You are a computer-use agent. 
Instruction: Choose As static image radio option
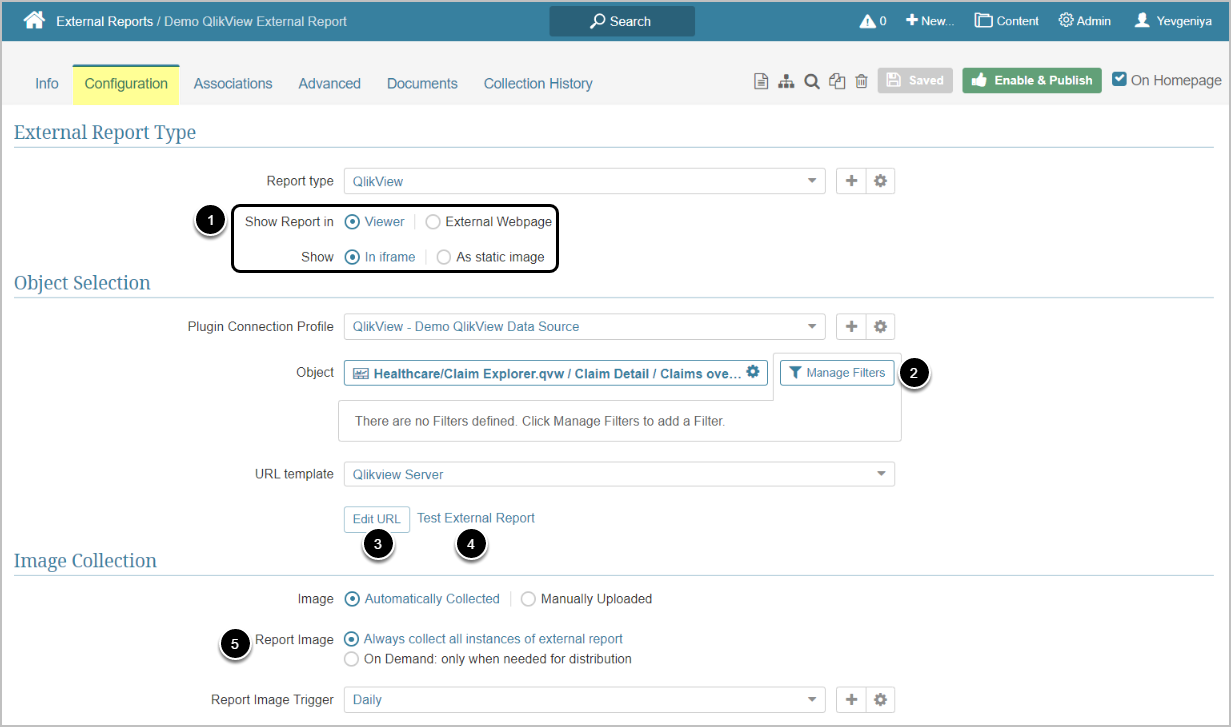(x=444, y=257)
